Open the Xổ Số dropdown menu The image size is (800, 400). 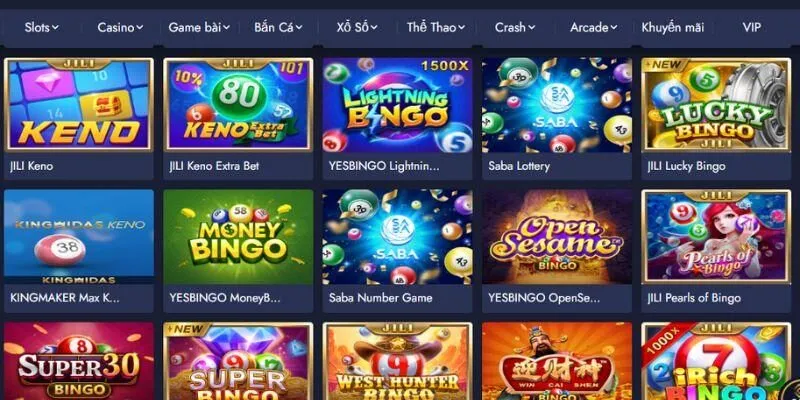click(x=357, y=28)
